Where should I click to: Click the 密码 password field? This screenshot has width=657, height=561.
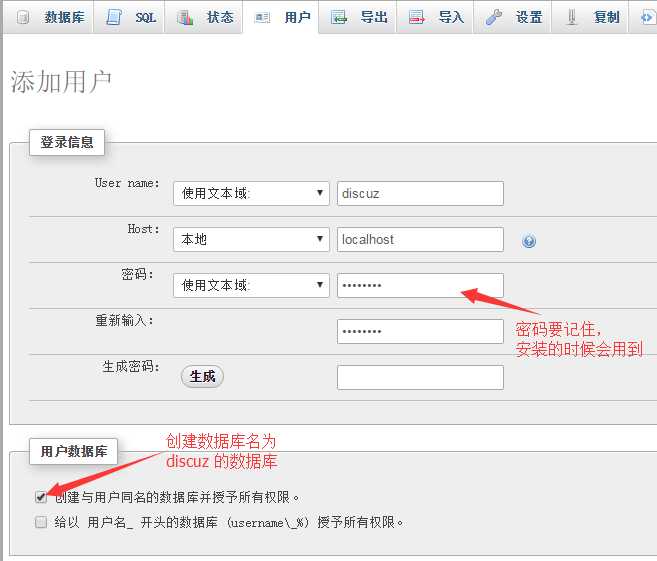click(420, 286)
